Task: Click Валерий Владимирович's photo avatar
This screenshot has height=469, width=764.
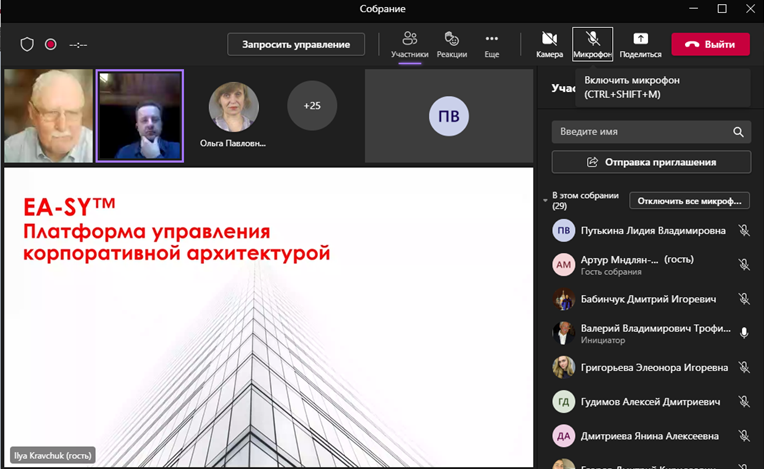Action: 564,333
